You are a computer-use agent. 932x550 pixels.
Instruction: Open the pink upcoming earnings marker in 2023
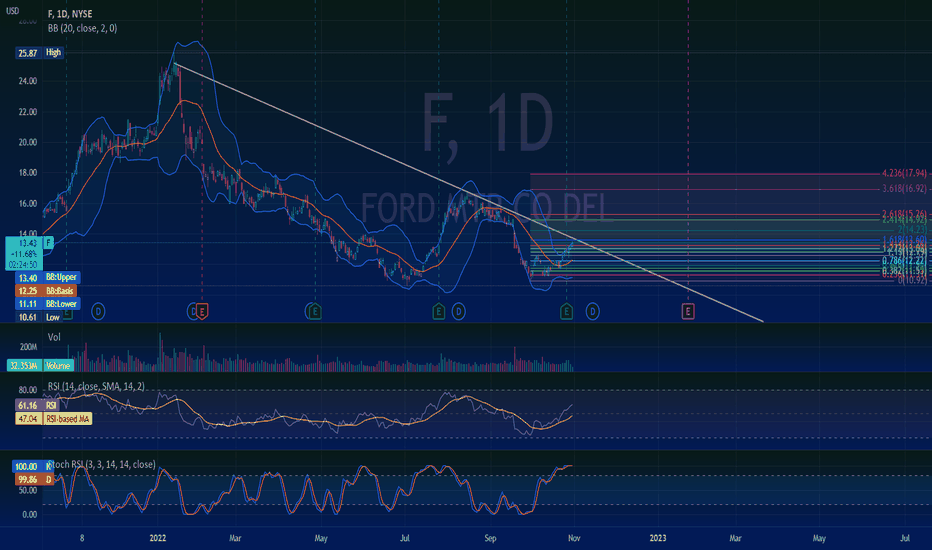click(x=688, y=311)
